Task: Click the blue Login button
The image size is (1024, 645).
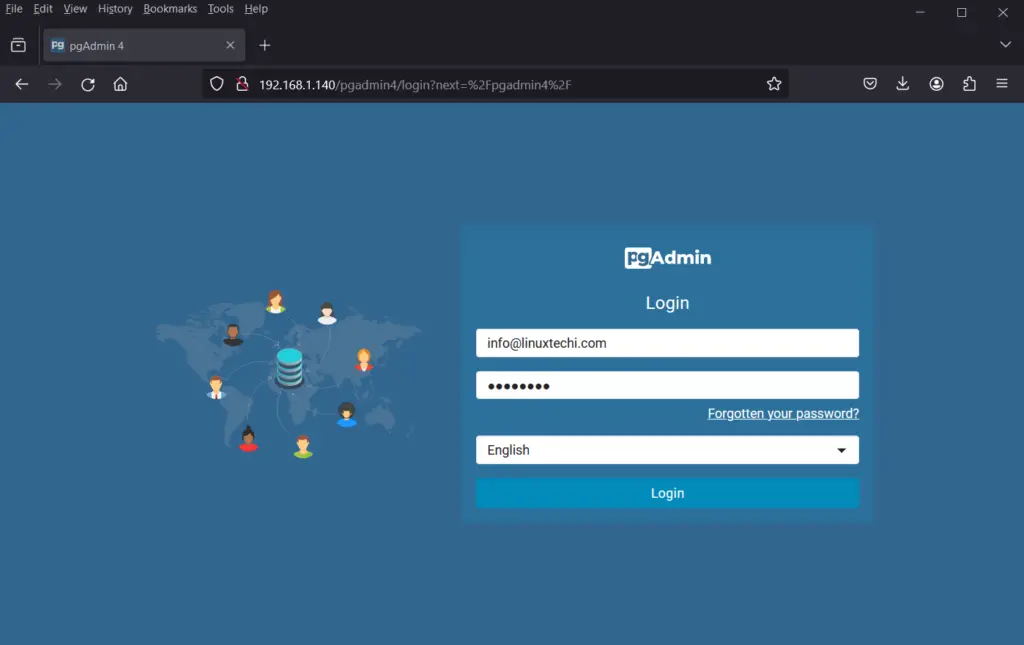Action: [x=667, y=493]
